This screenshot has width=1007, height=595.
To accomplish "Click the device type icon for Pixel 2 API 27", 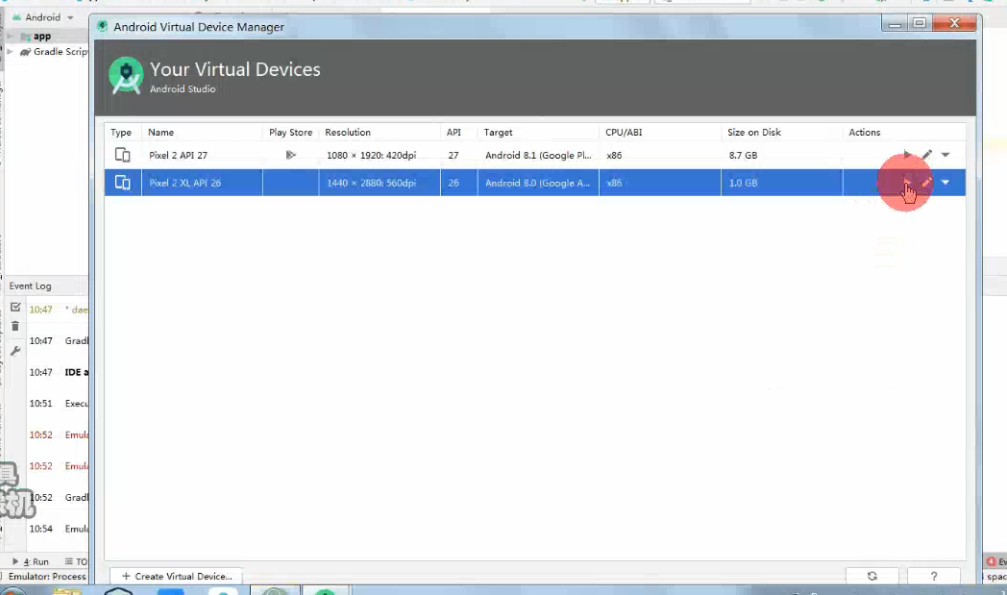I will (x=122, y=155).
